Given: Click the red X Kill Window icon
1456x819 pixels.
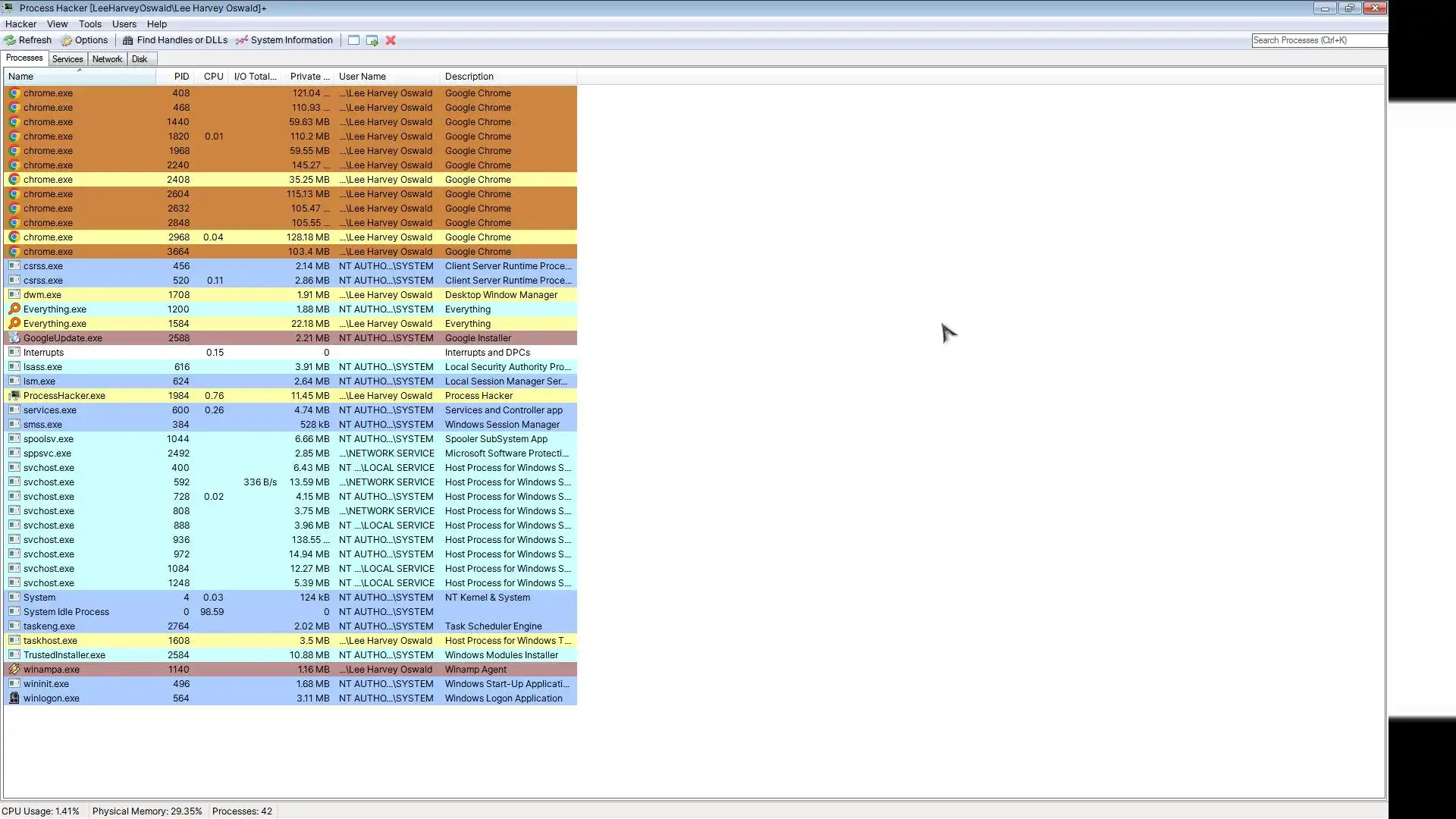Looking at the screenshot, I should pyautogui.click(x=391, y=40).
